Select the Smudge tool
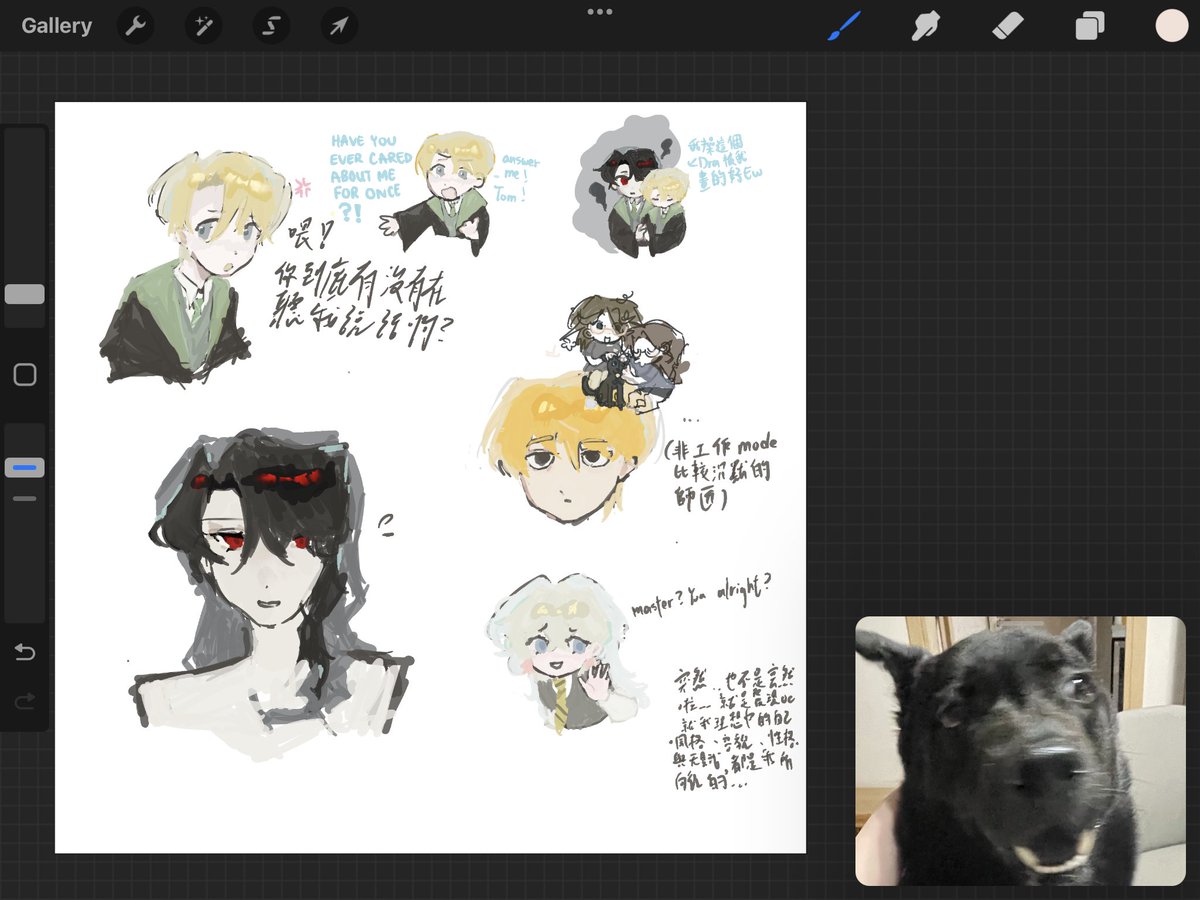 click(x=927, y=26)
